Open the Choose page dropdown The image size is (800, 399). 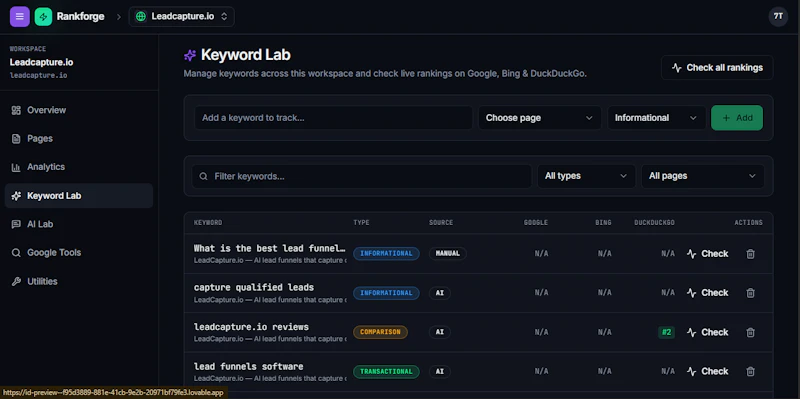pos(539,118)
